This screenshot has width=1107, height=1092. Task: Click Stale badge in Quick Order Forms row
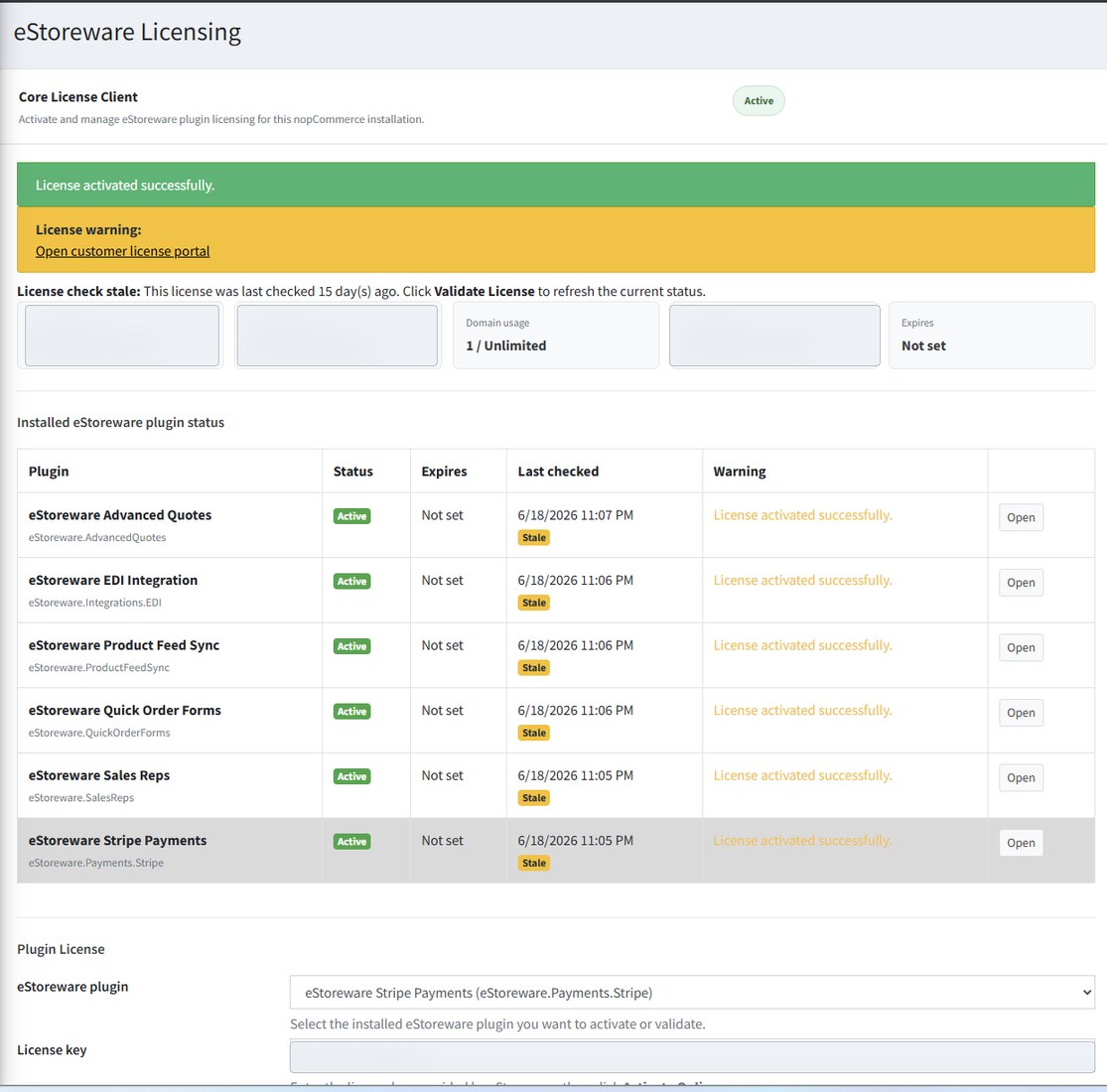[534, 733]
